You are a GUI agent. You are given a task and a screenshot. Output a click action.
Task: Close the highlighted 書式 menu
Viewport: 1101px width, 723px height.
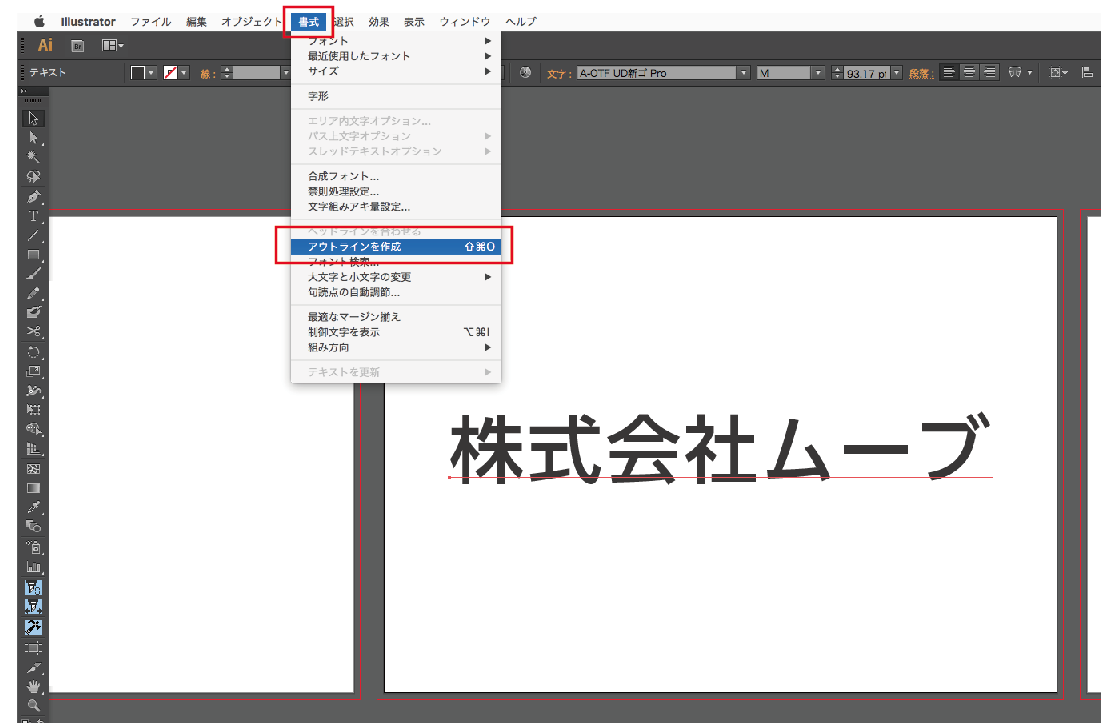308,22
